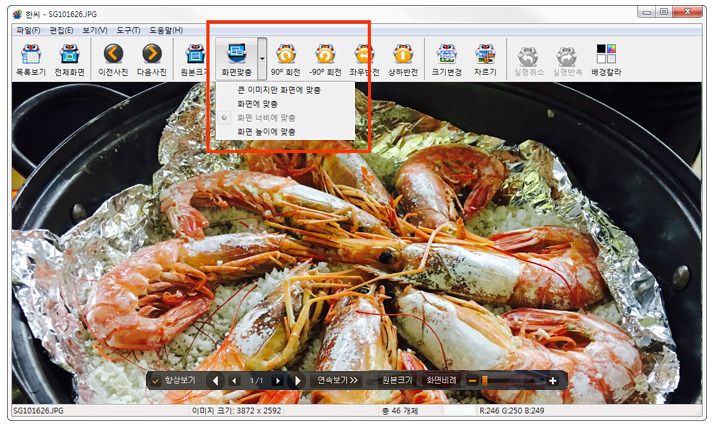
Task: Open the 파일(F) menu
Action: 28,30
